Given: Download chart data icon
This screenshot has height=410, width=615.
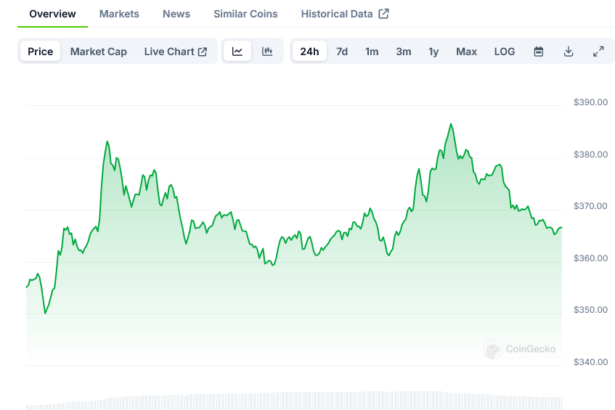Looking at the screenshot, I should pos(568,52).
